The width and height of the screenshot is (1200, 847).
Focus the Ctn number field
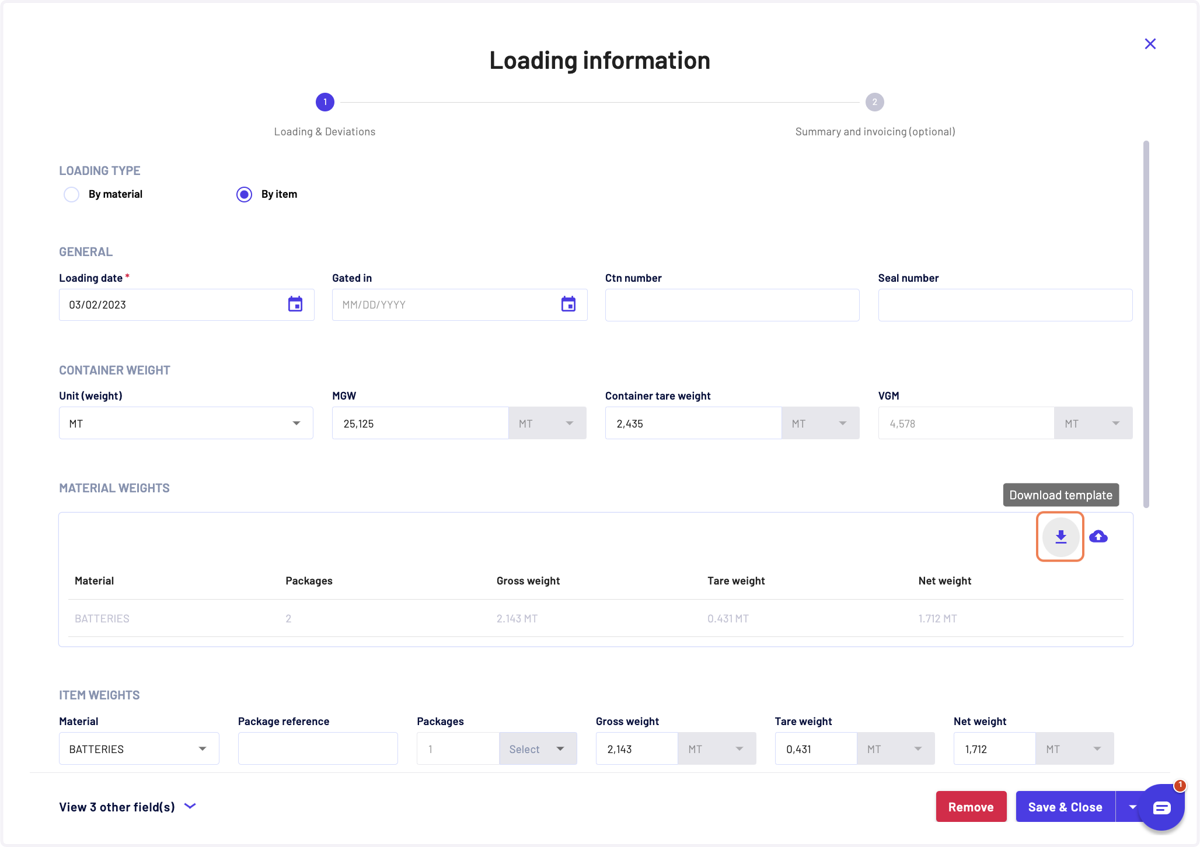point(732,305)
